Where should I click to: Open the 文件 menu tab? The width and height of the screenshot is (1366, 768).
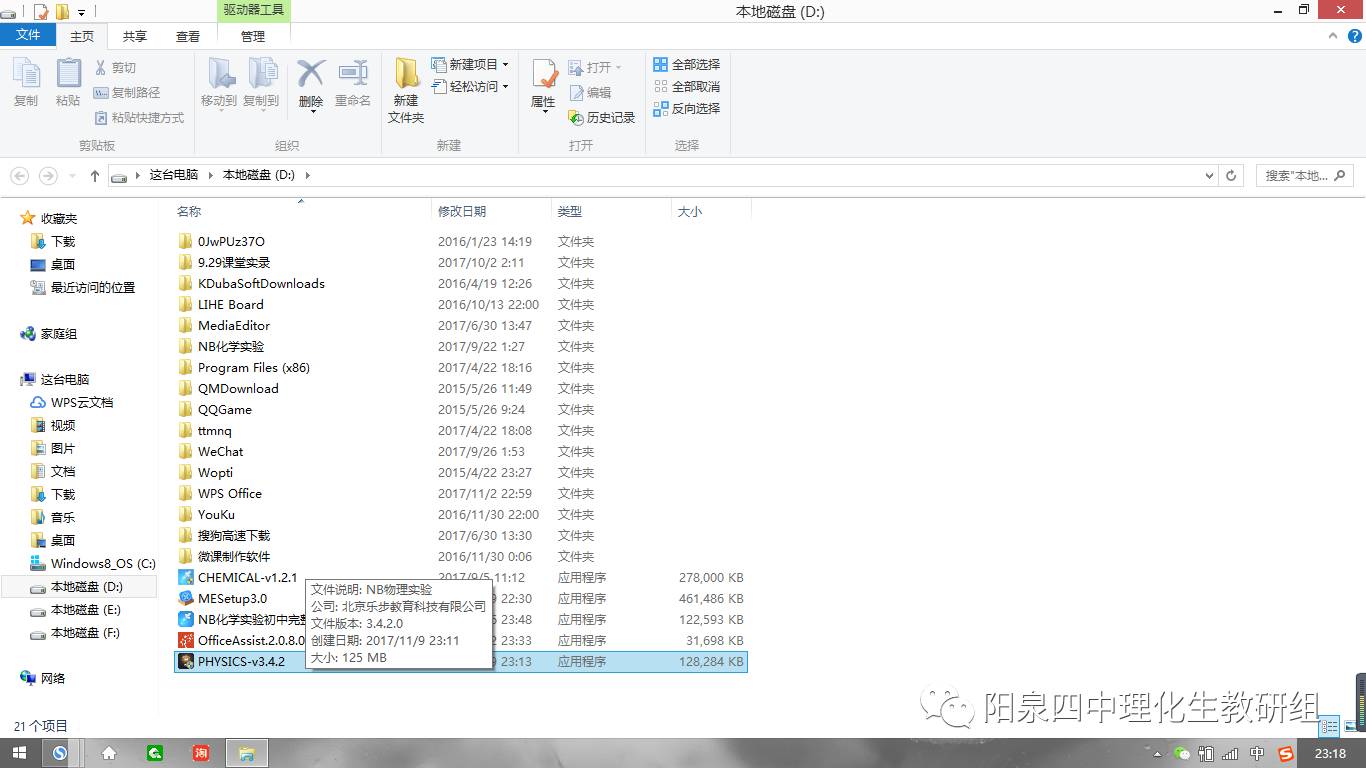(28, 35)
